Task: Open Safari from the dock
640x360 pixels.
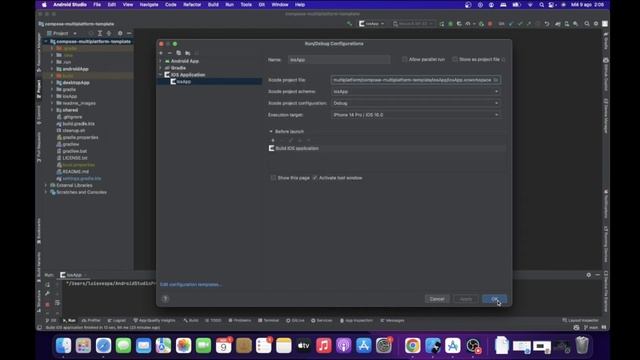Action: [103, 346]
